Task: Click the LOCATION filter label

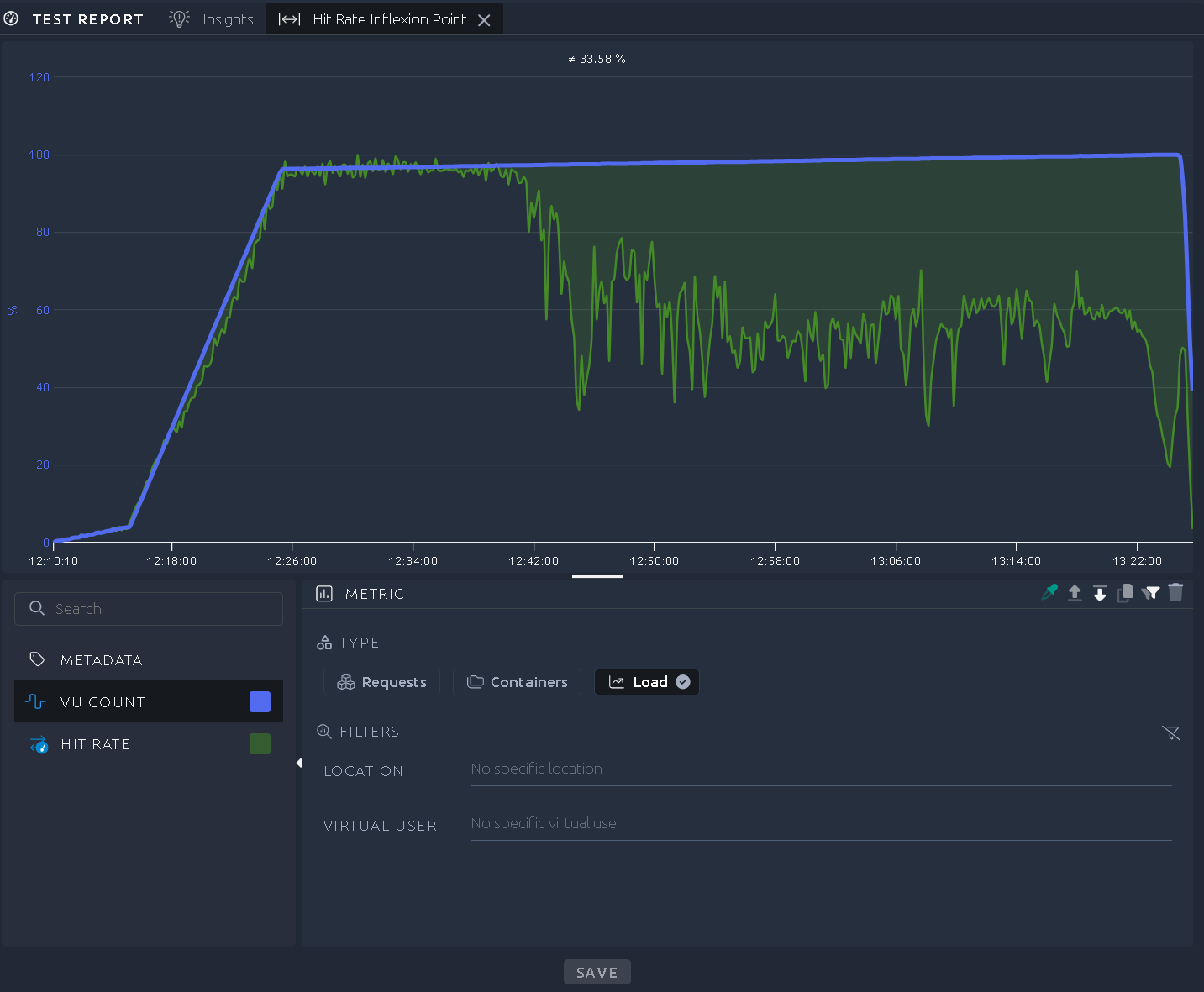Action: click(x=364, y=771)
